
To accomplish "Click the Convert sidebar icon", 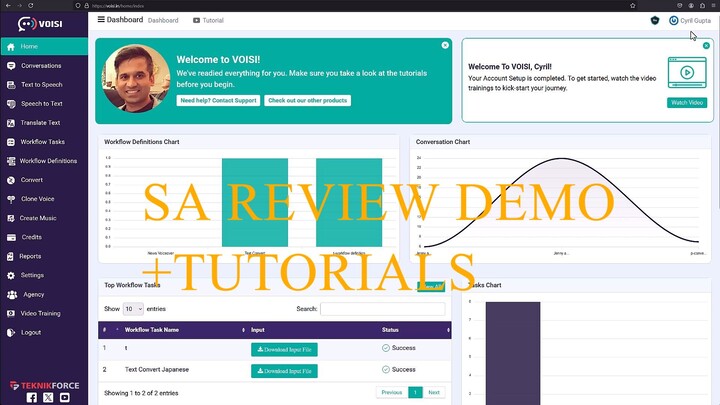I will point(11,180).
